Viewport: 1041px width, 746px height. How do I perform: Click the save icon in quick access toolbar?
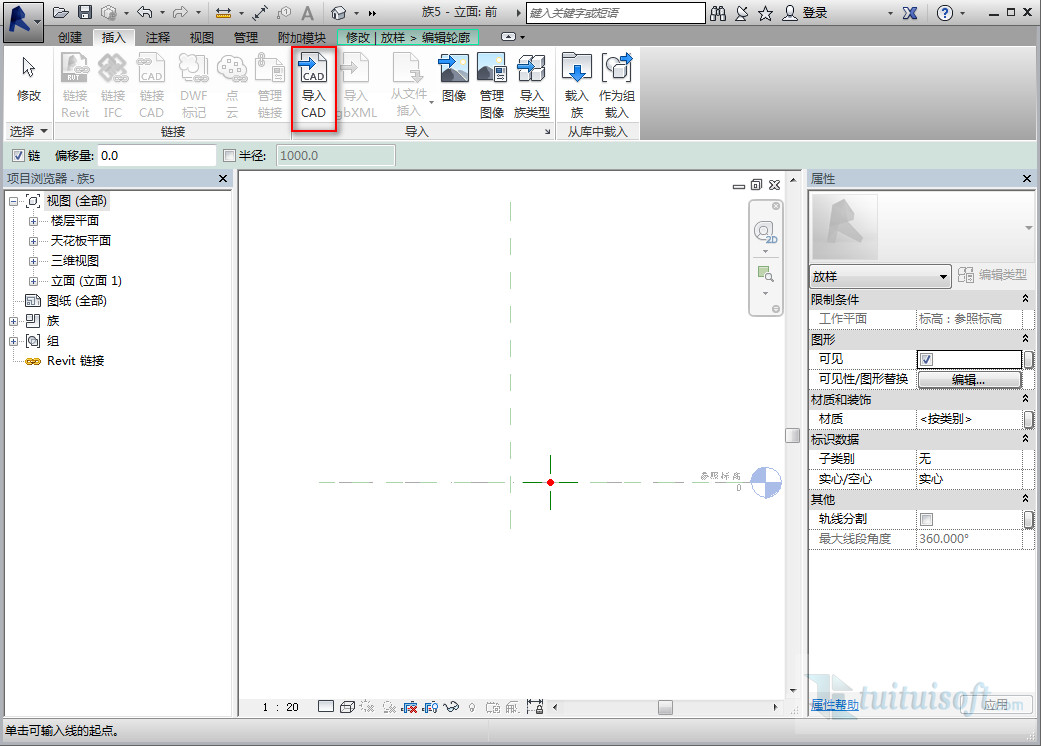point(85,13)
